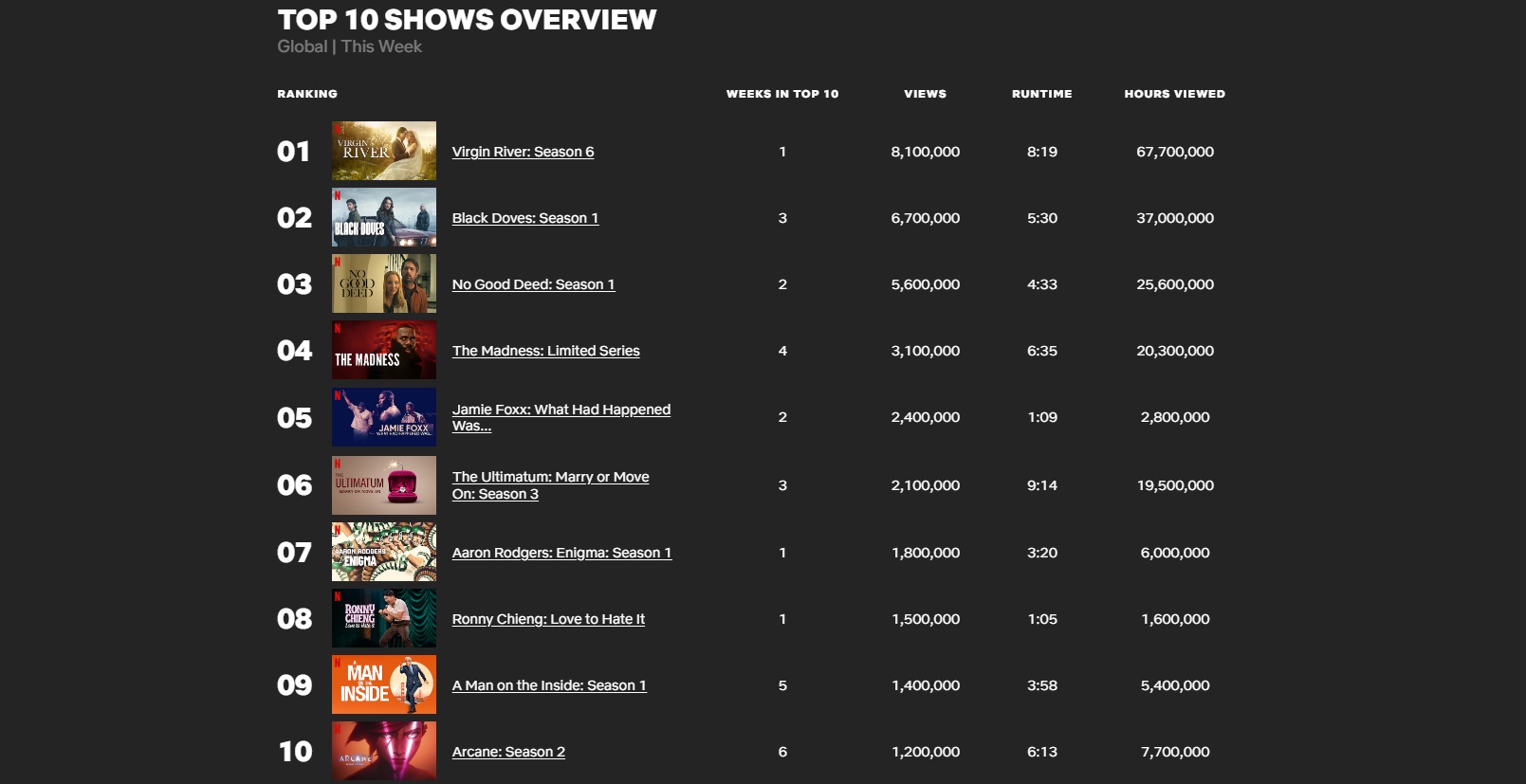The image size is (1526, 784).
Task: Click the Man on the Inside thumbnail
Action: pos(384,684)
